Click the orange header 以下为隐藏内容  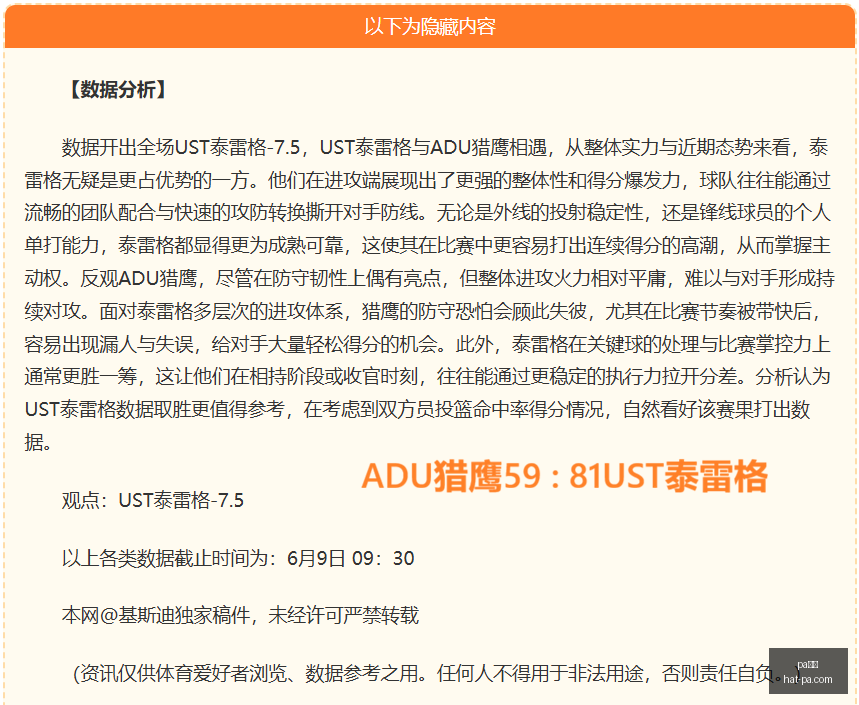coord(430,26)
